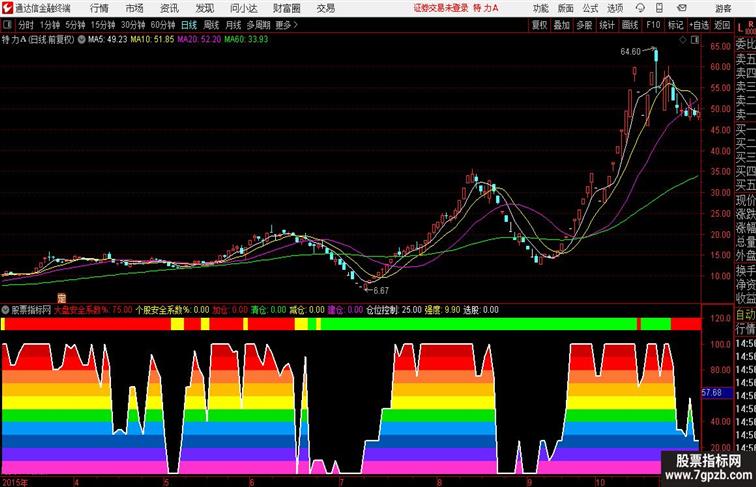The image size is (756, 487).
Task: Add stock with +自选 button
Action: point(699,25)
